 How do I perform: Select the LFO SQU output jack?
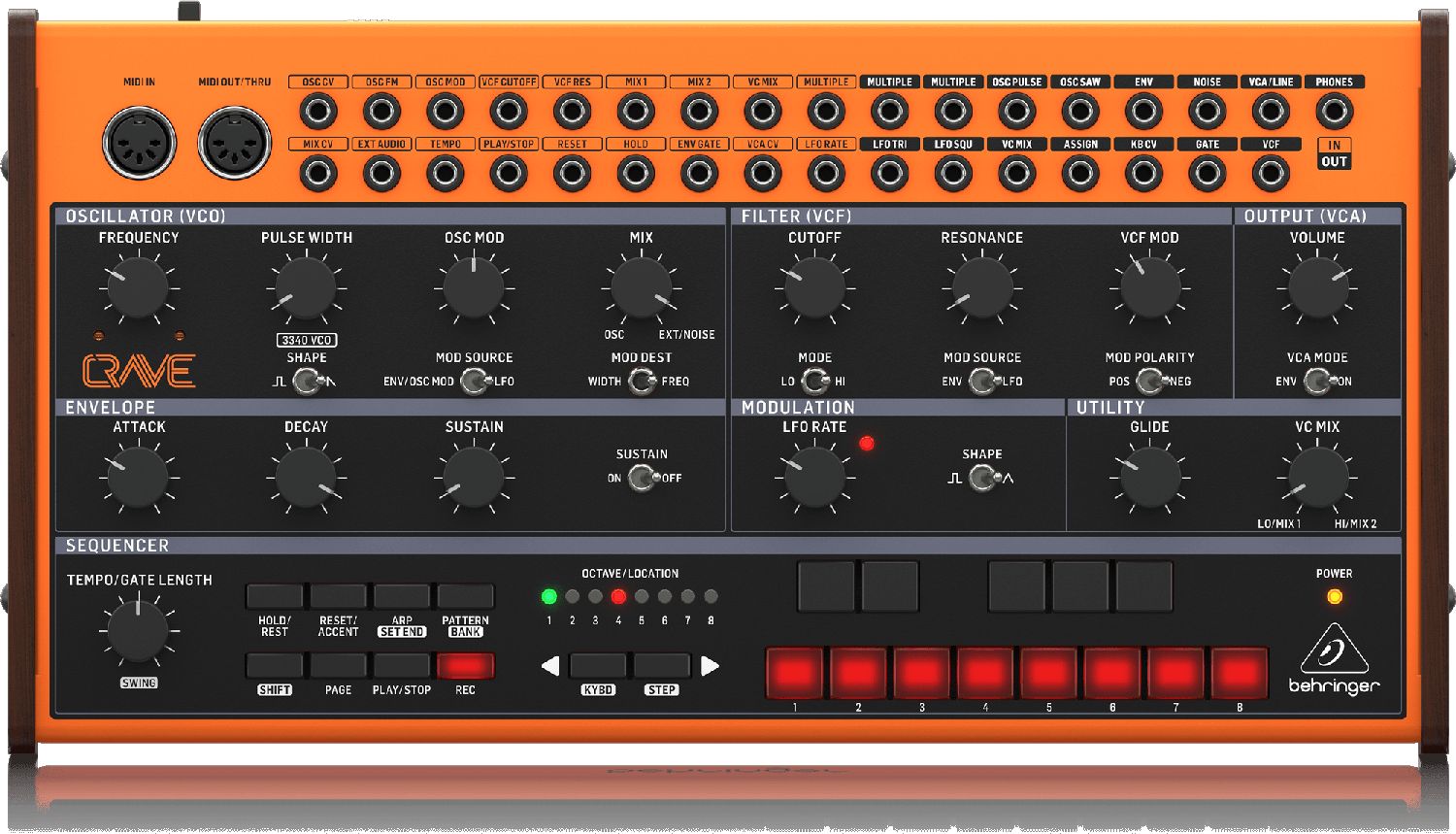tap(953, 174)
